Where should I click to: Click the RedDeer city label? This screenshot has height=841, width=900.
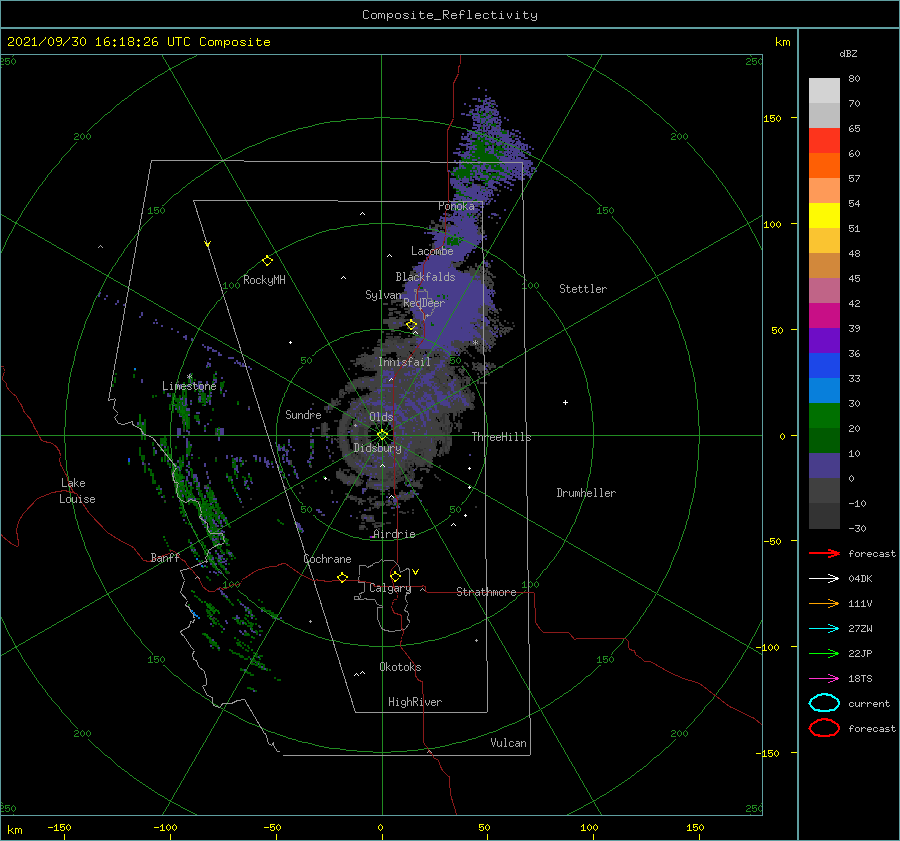click(424, 303)
